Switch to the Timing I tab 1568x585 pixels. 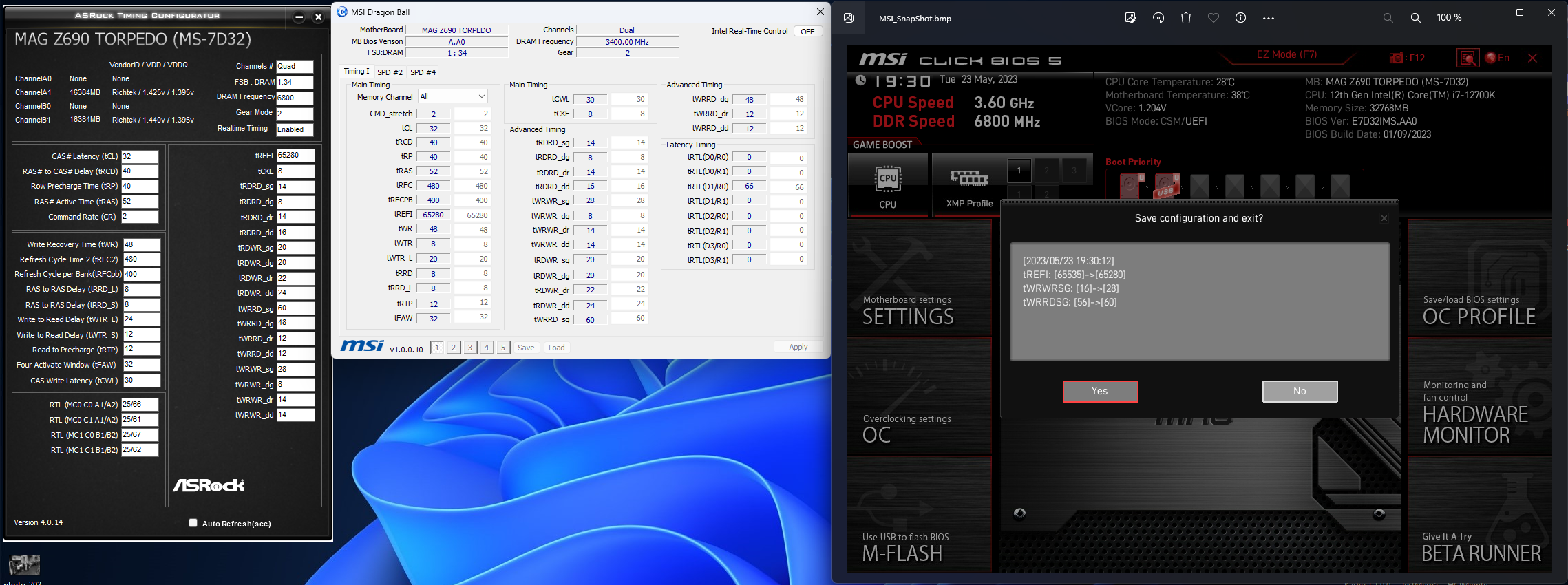tap(357, 71)
